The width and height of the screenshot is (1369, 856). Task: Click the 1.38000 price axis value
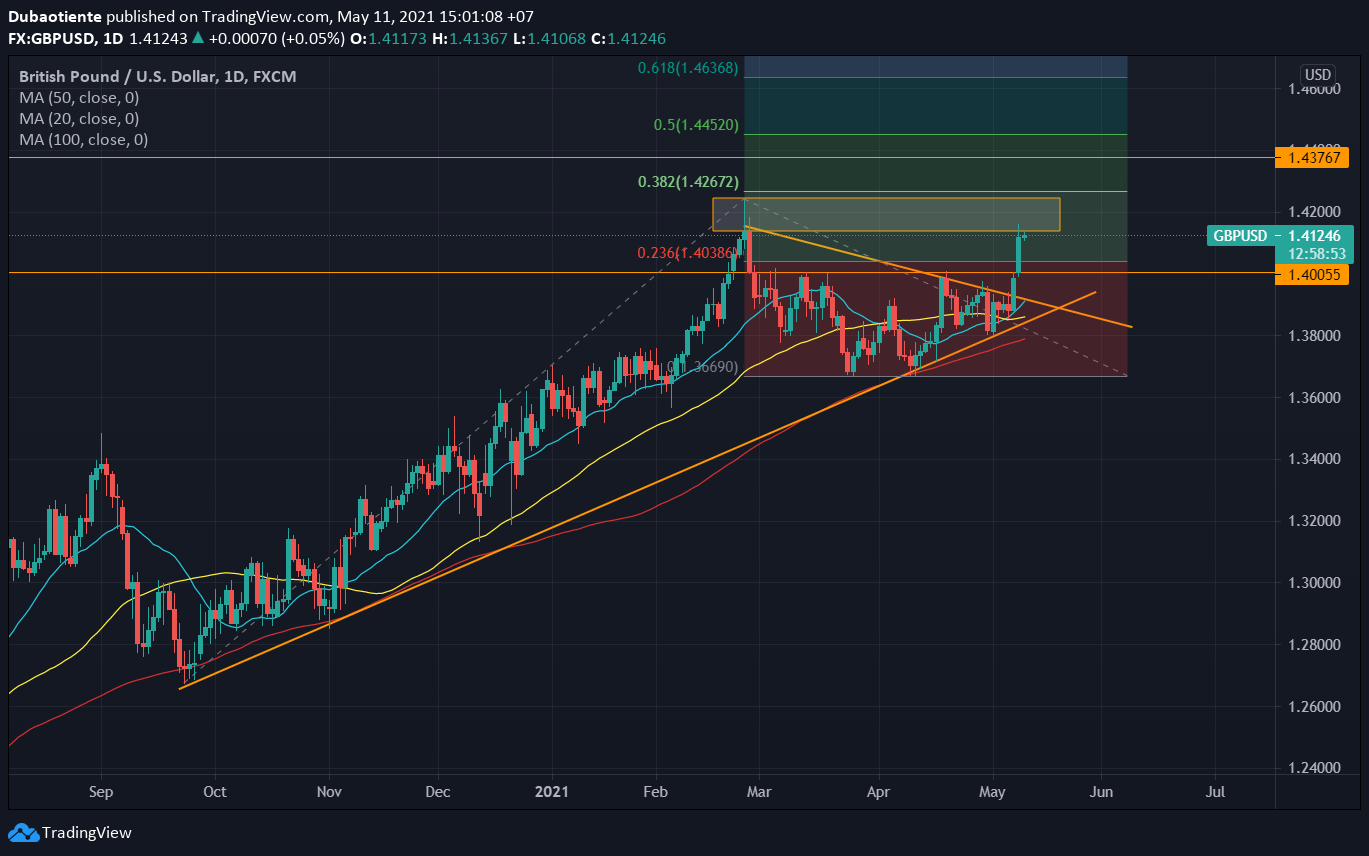(1315, 335)
